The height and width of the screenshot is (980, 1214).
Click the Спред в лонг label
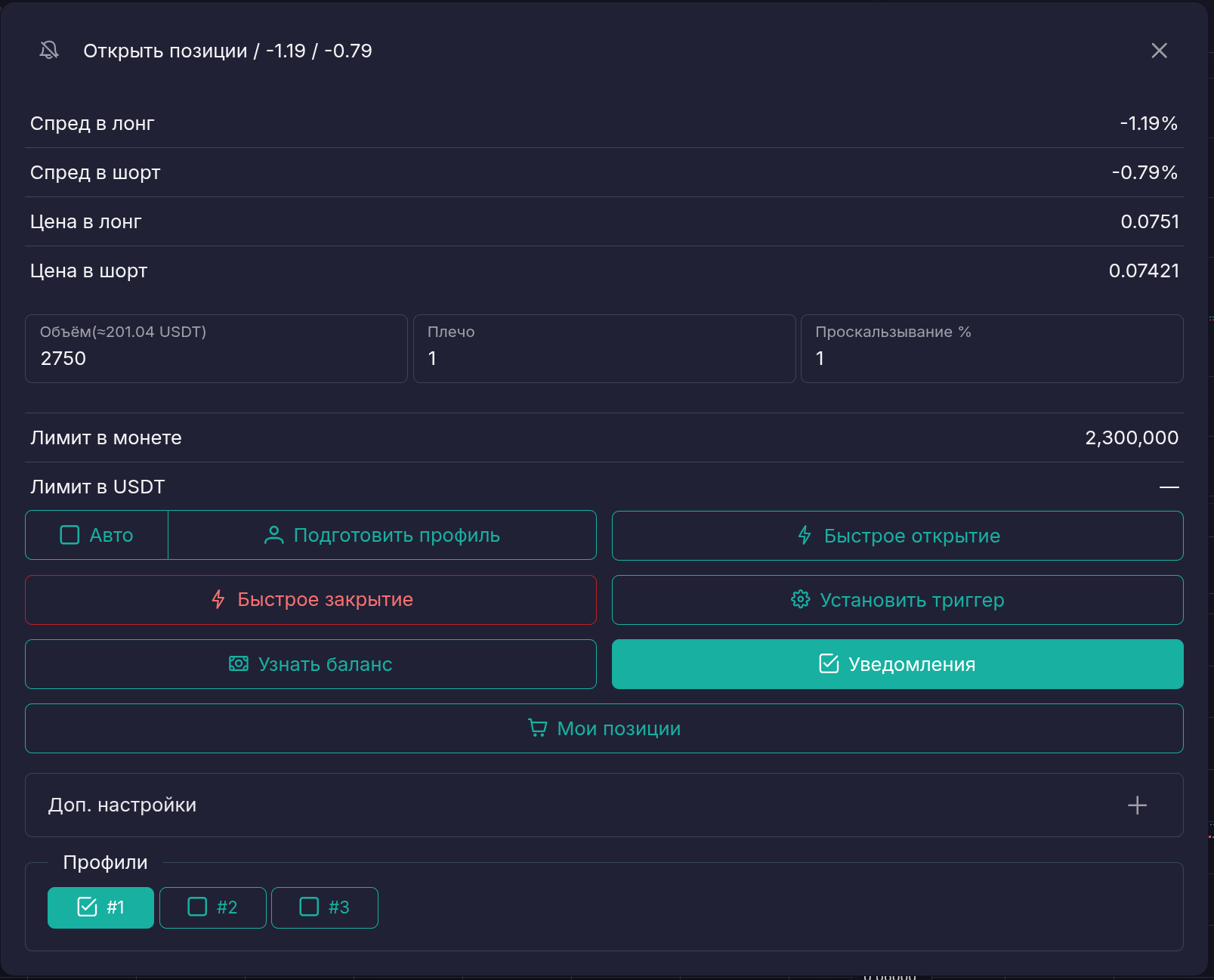coord(92,123)
